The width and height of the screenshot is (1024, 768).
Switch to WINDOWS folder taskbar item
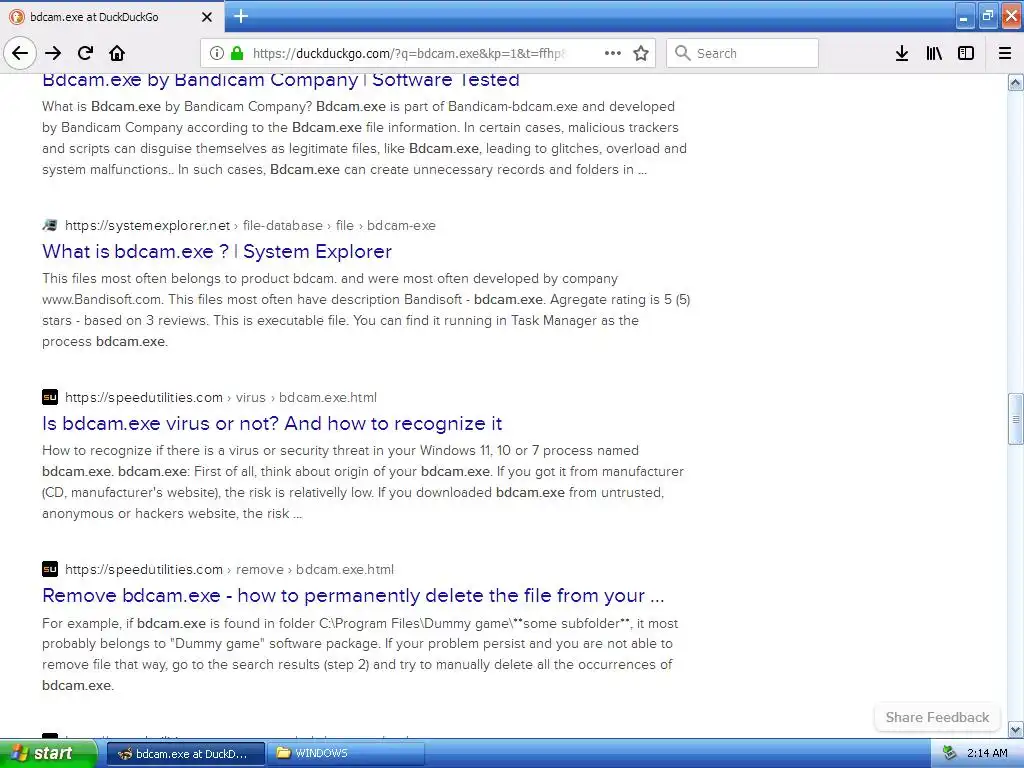pos(346,754)
